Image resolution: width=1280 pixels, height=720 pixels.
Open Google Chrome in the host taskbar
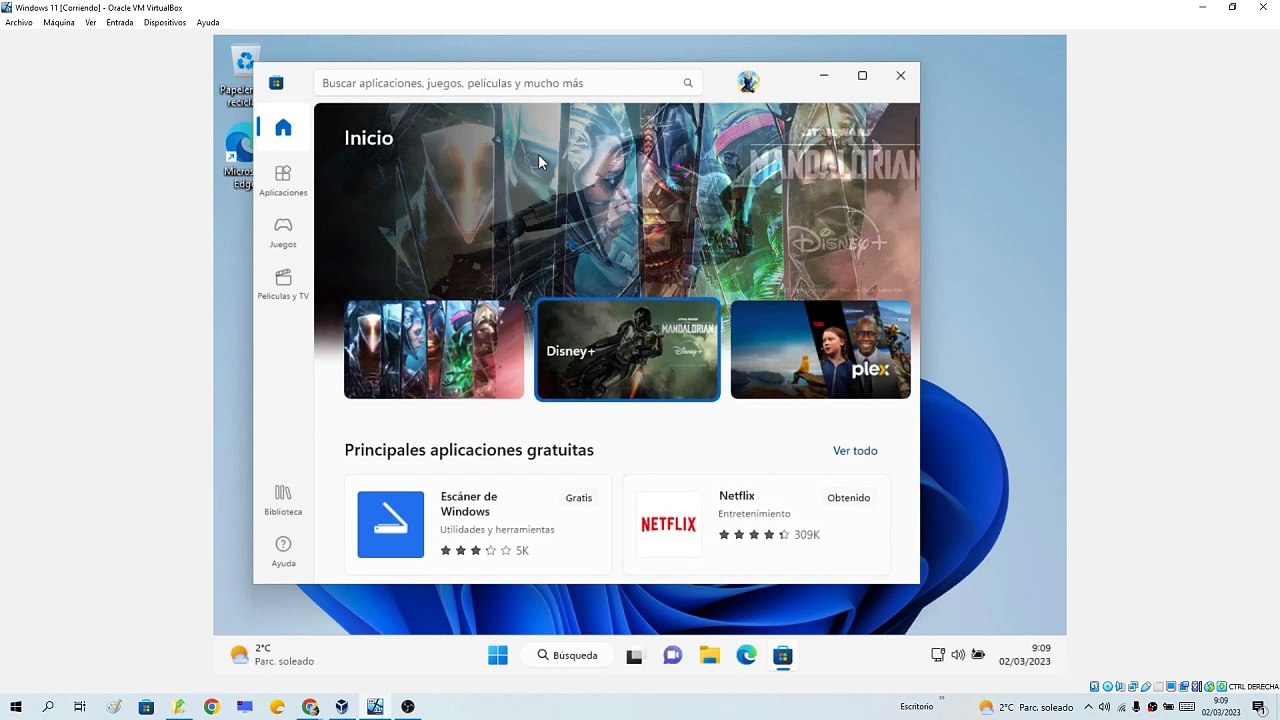point(211,707)
